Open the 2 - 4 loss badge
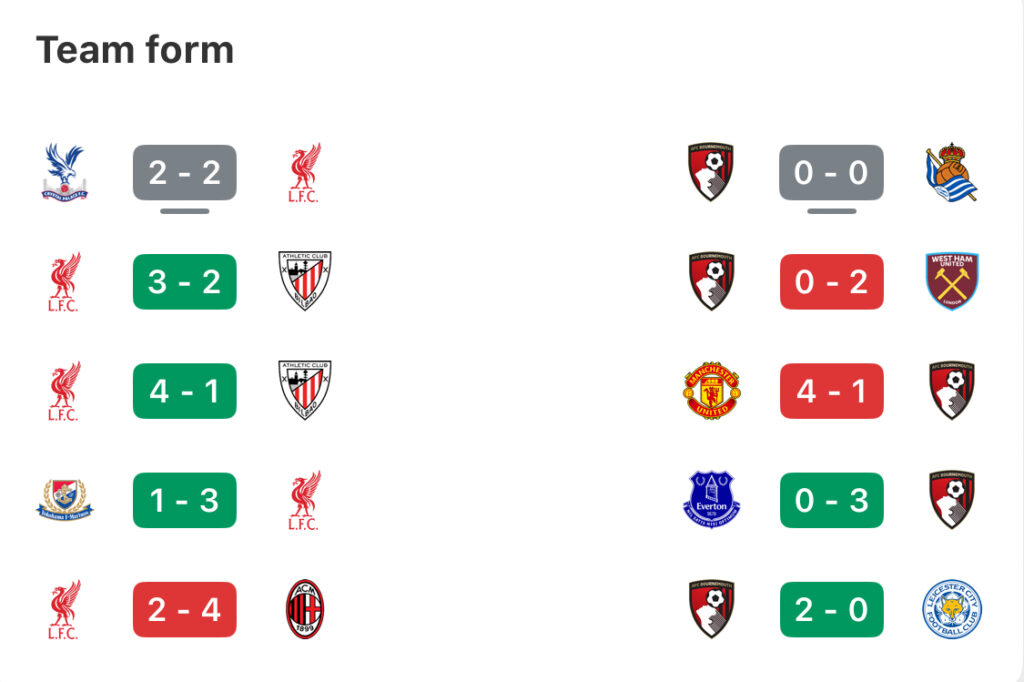Viewport: 1024px width, 682px height. pos(185,609)
